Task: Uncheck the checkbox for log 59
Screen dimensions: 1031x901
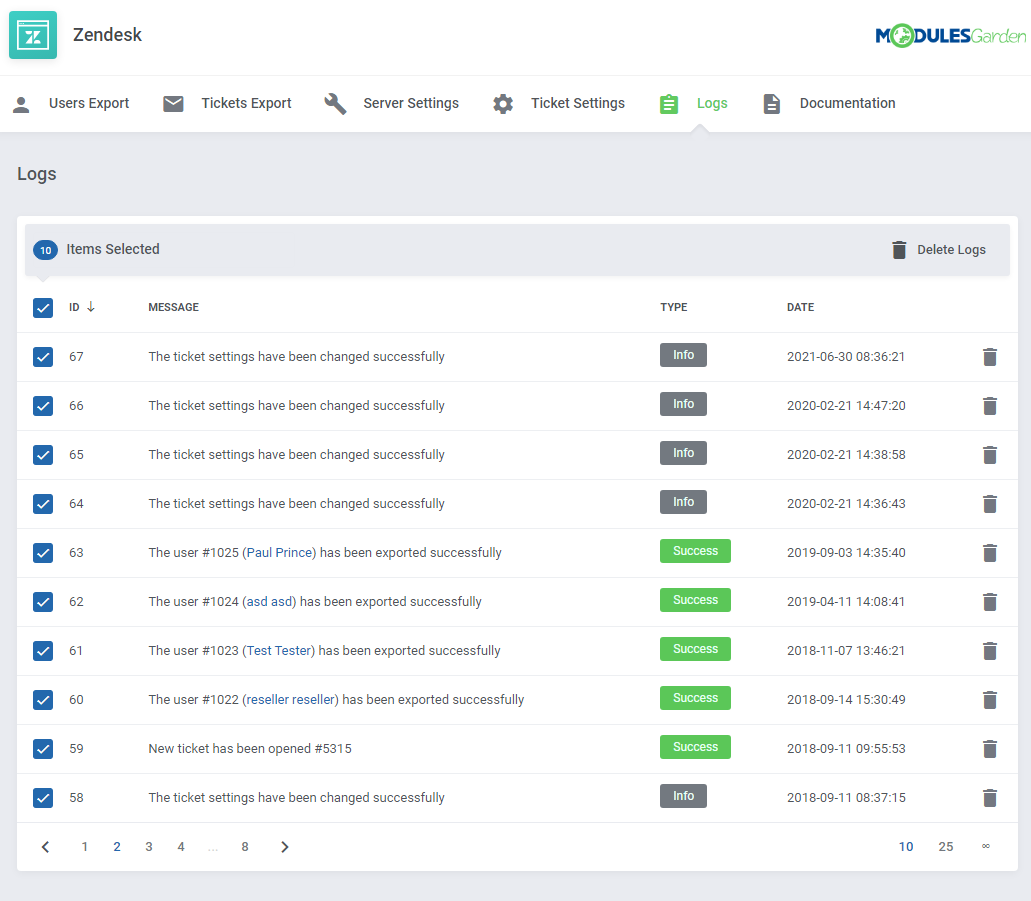Action: click(x=43, y=749)
